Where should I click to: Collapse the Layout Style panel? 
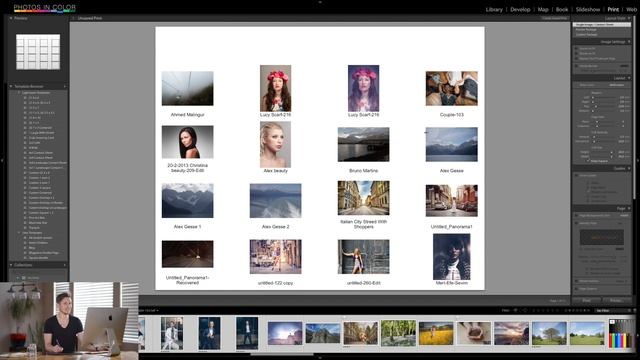coord(629,18)
